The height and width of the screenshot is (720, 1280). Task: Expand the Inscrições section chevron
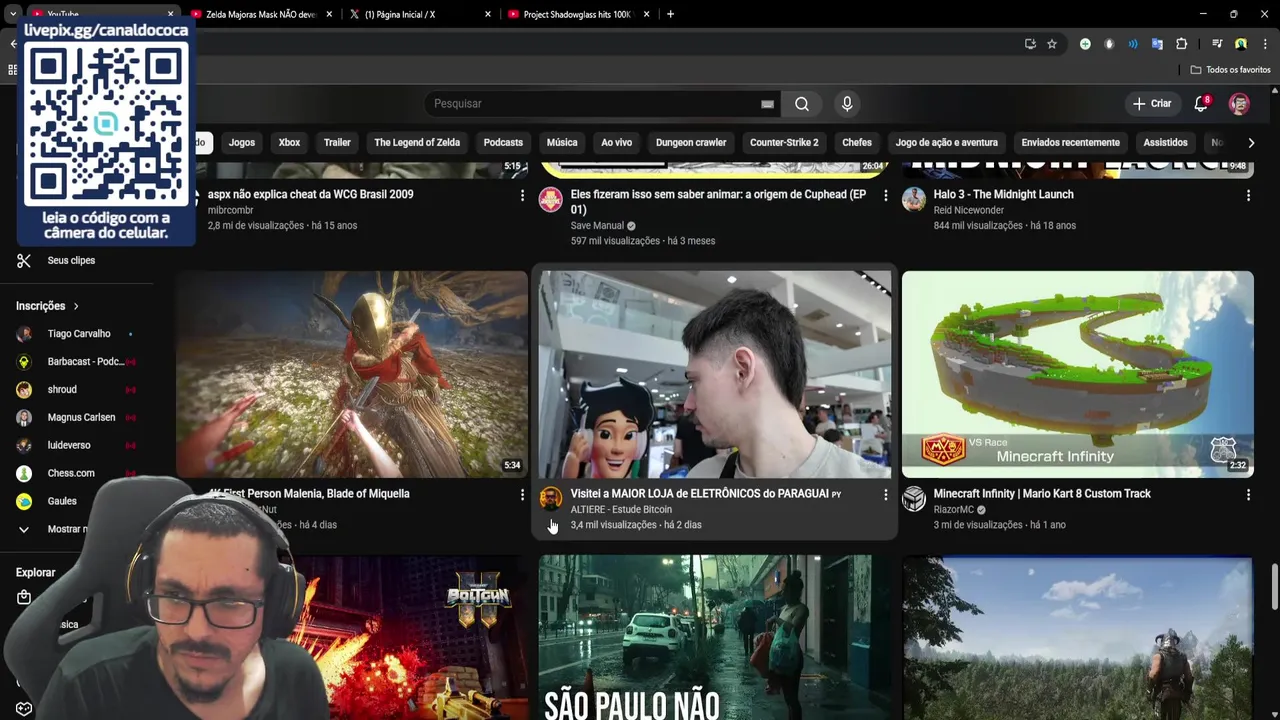click(x=75, y=306)
